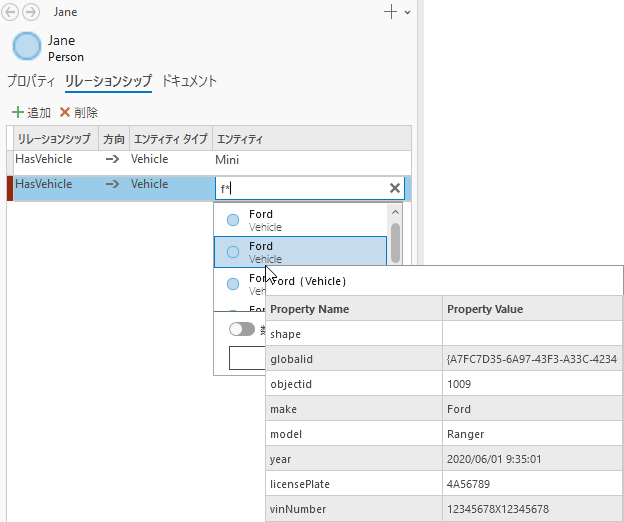
Task: Click the 削除 delete button
Action: (x=79, y=113)
